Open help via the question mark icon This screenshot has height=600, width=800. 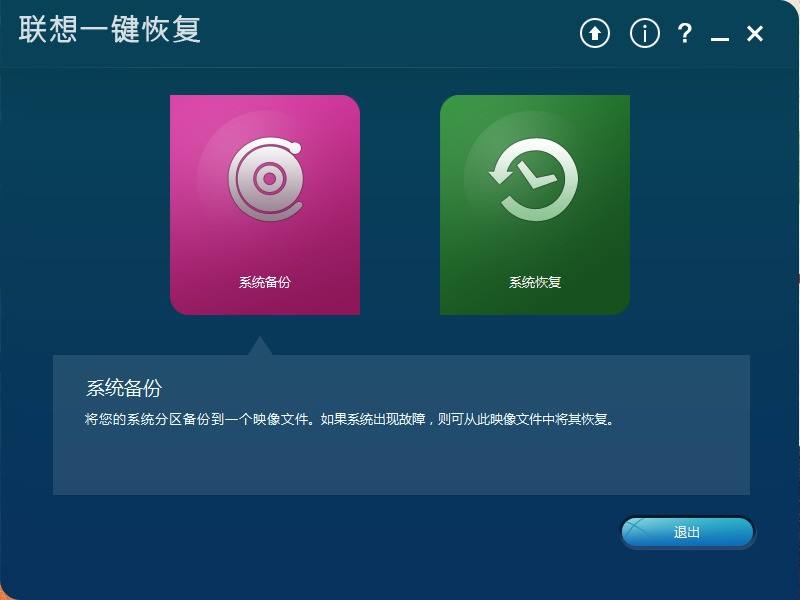685,34
